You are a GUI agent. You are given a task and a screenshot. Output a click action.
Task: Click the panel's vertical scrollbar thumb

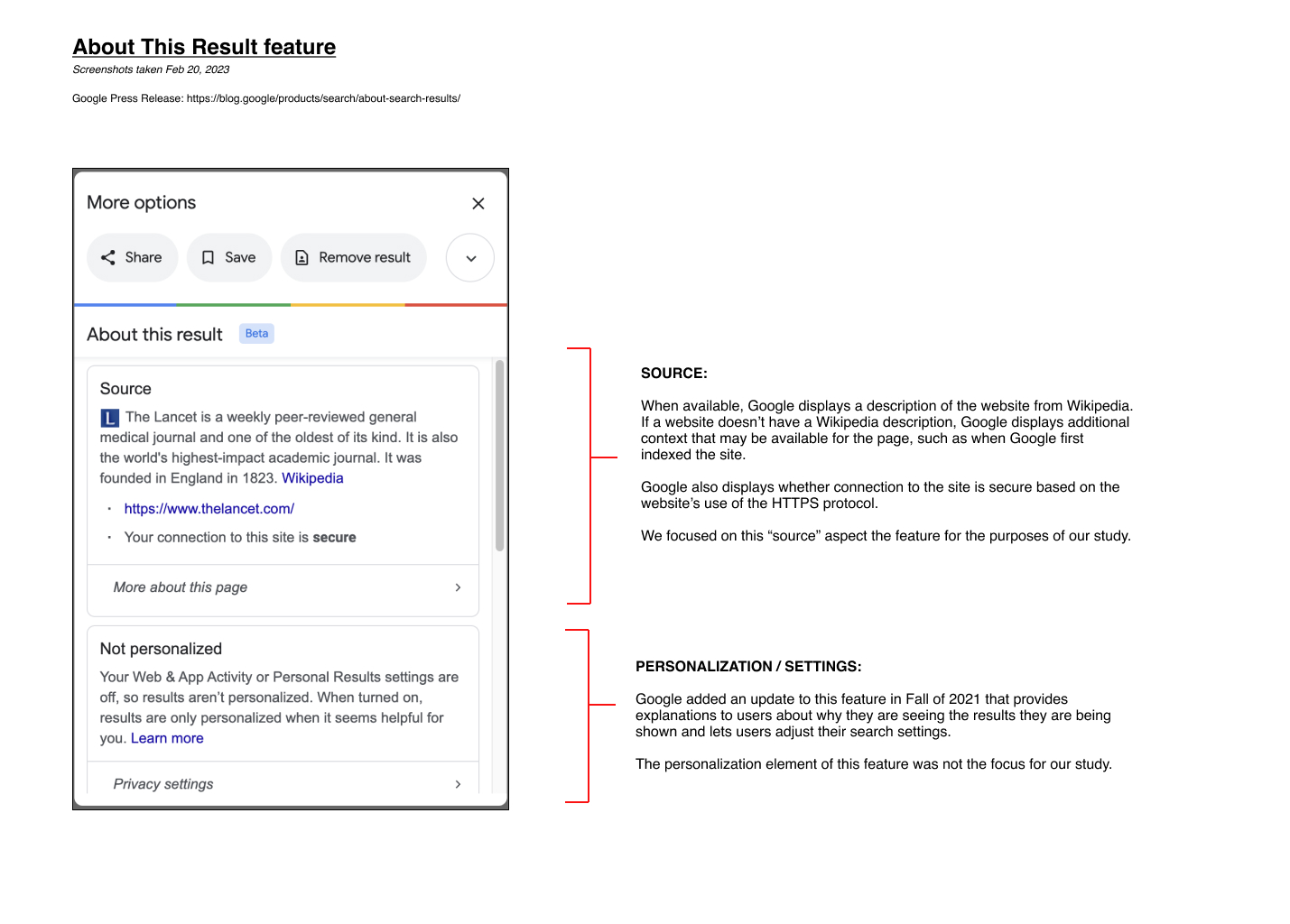pos(499,456)
